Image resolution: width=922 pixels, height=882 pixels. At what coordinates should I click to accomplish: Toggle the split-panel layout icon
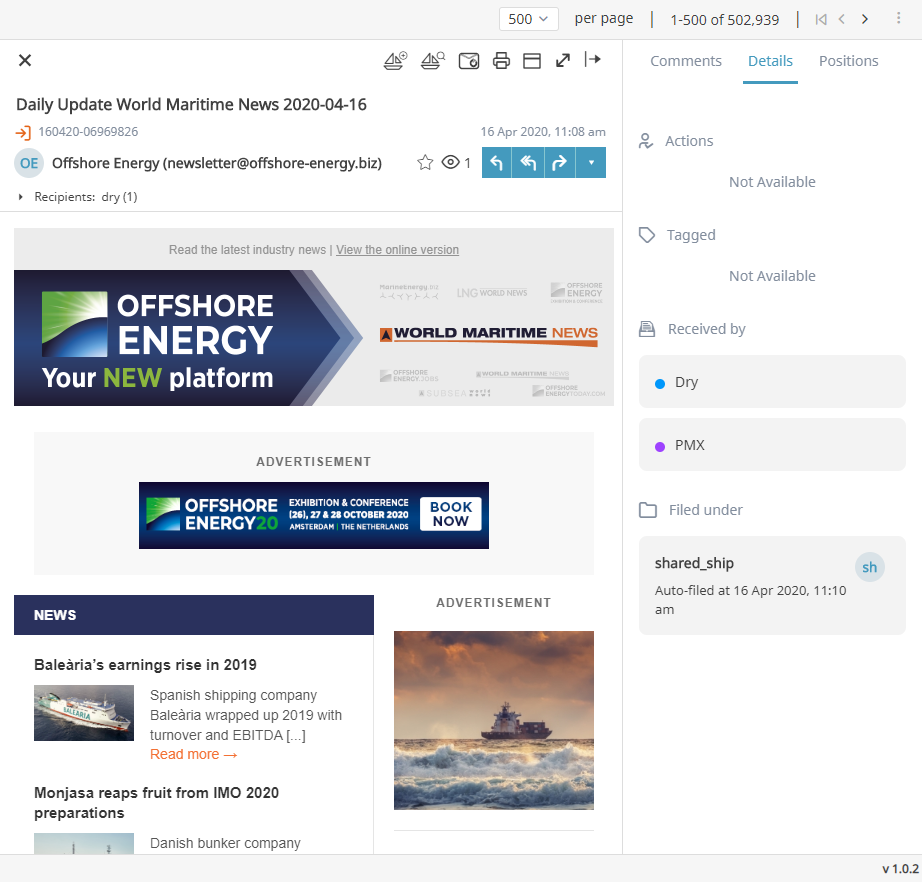[532, 61]
